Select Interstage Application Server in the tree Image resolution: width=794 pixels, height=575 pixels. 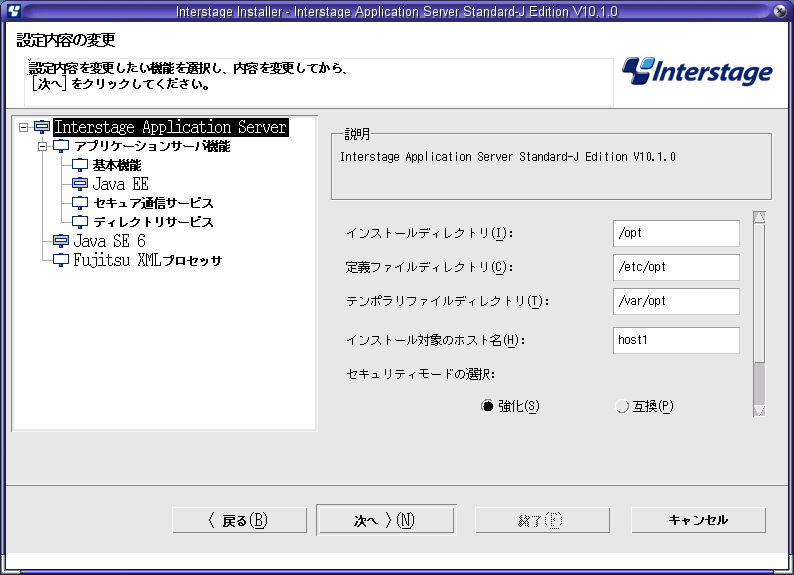tap(171, 127)
